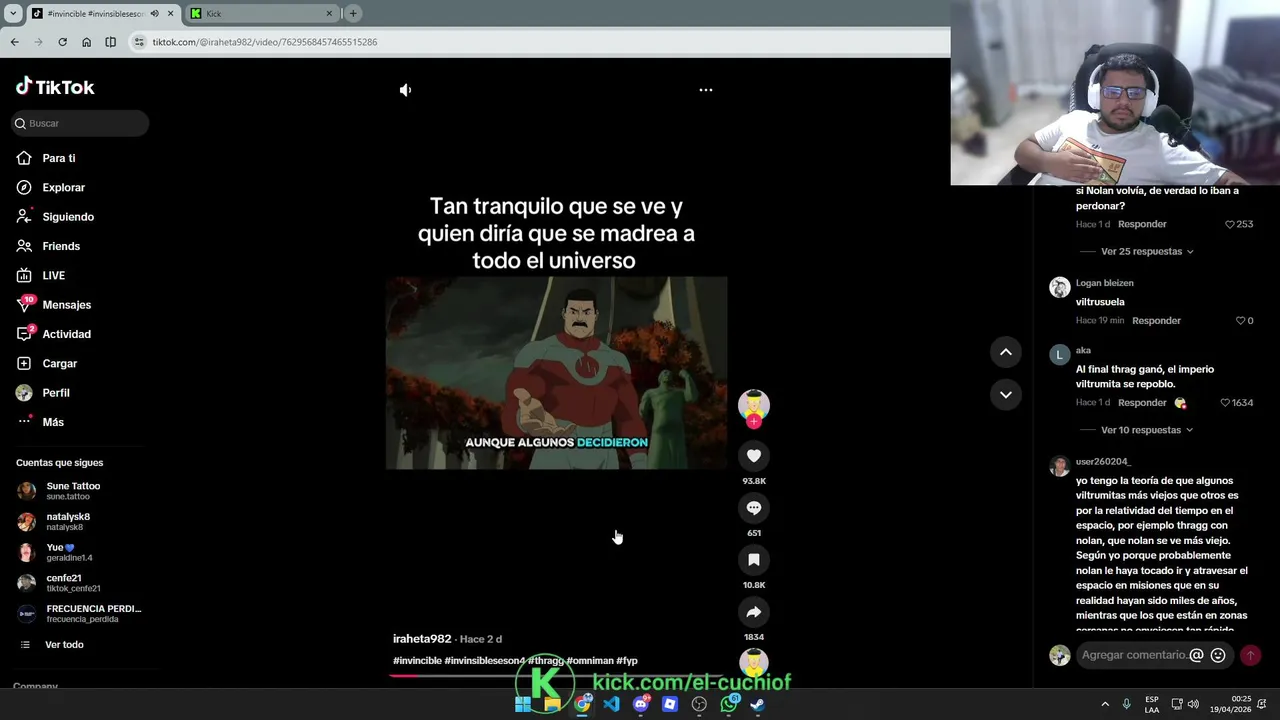This screenshot has height=720, width=1280.
Task: Open Steam from taskbar
Action: [758, 704]
